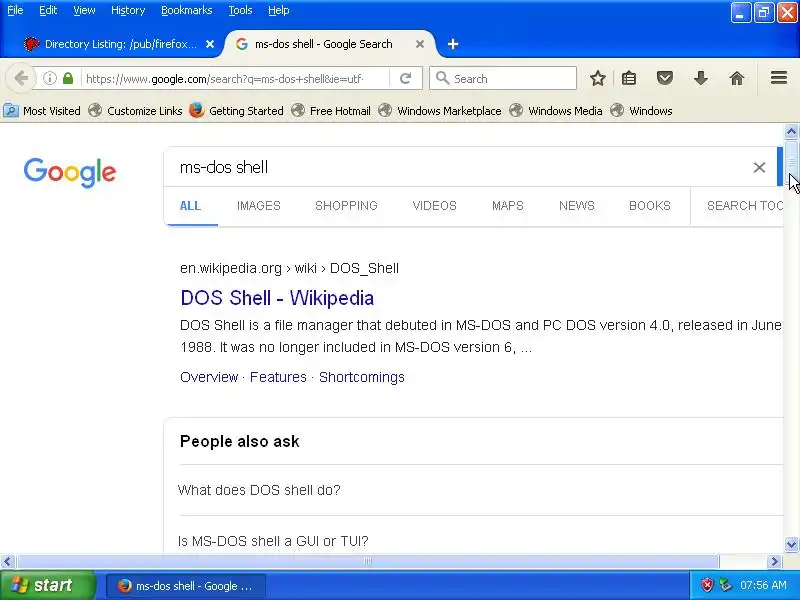Clear the Google search query with X
Viewport: 800px width, 600px height.
point(759,167)
